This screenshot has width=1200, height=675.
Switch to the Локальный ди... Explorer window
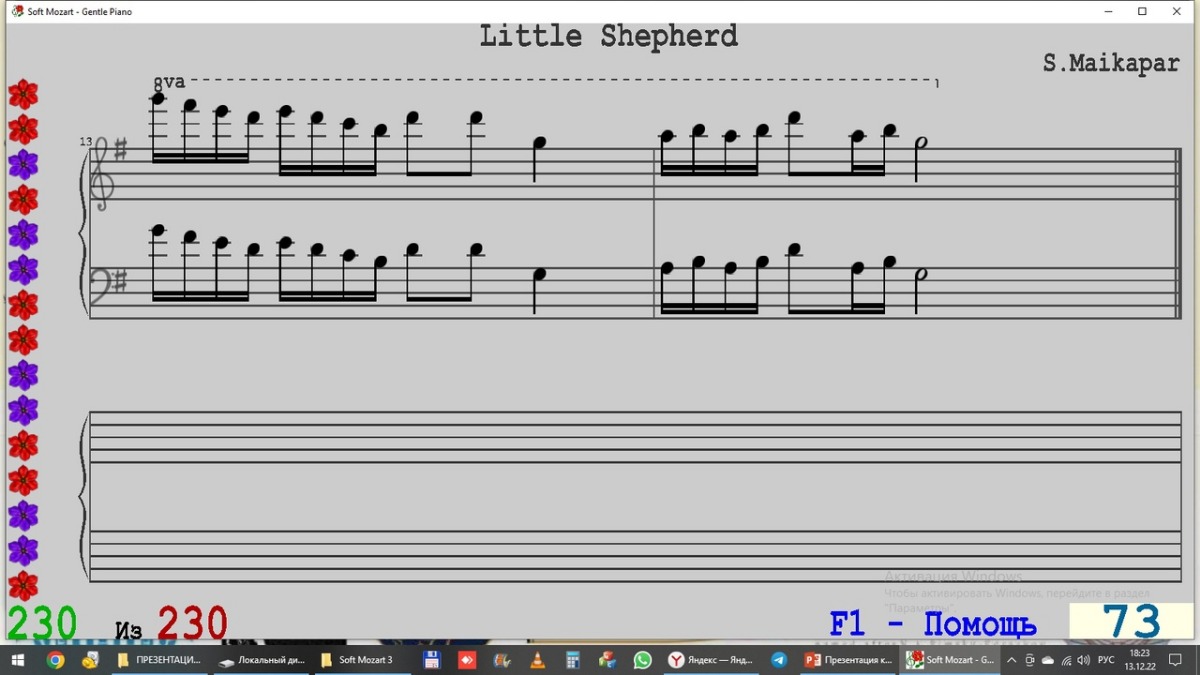262,660
